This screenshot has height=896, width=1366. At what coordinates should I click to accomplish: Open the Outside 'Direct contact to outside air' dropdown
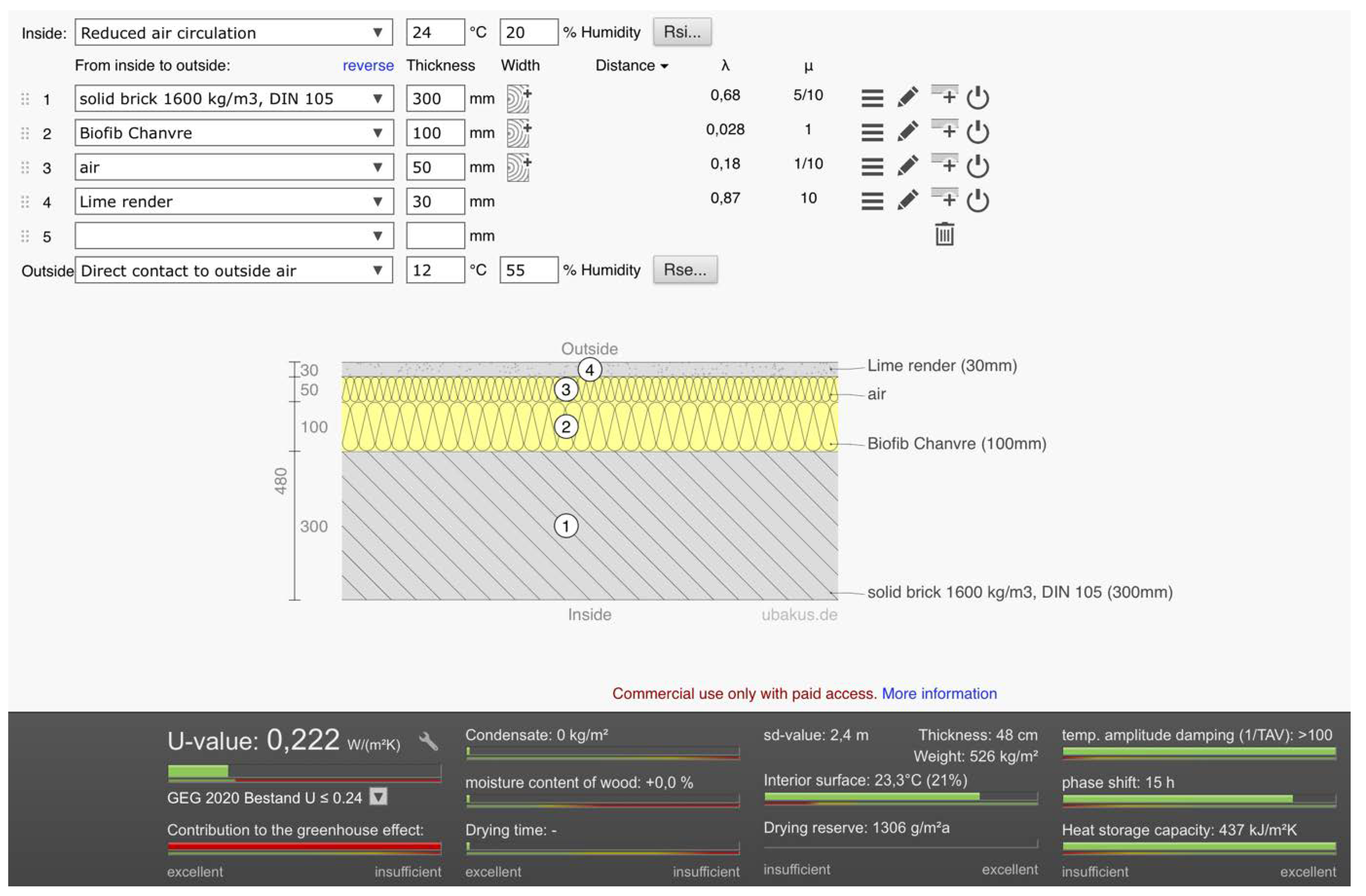pos(233,270)
